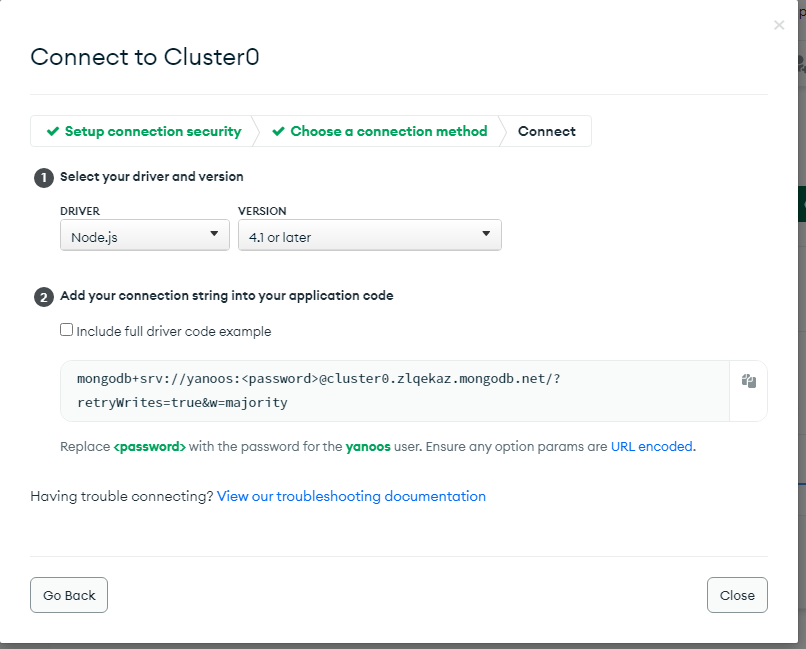Open the URL encoded link
Image resolution: width=806 pixels, height=649 pixels.
tap(652, 447)
